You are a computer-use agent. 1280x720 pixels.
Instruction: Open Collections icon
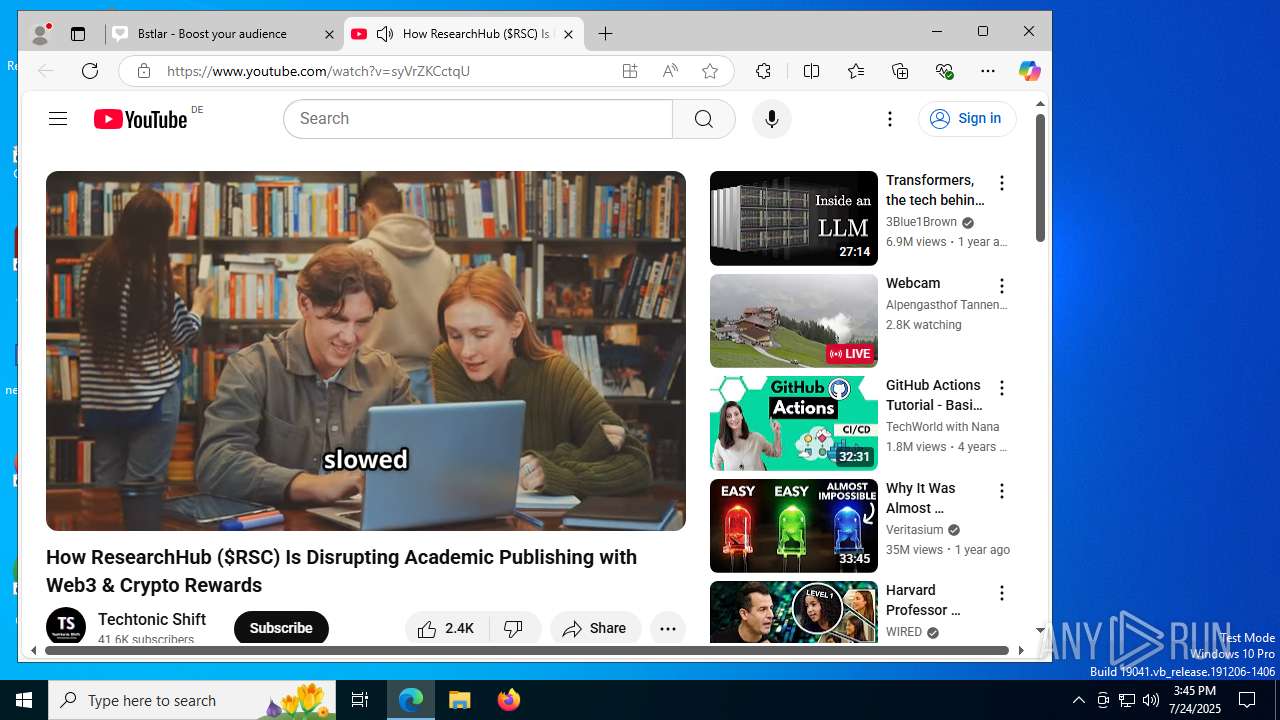pyautogui.click(x=900, y=71)
